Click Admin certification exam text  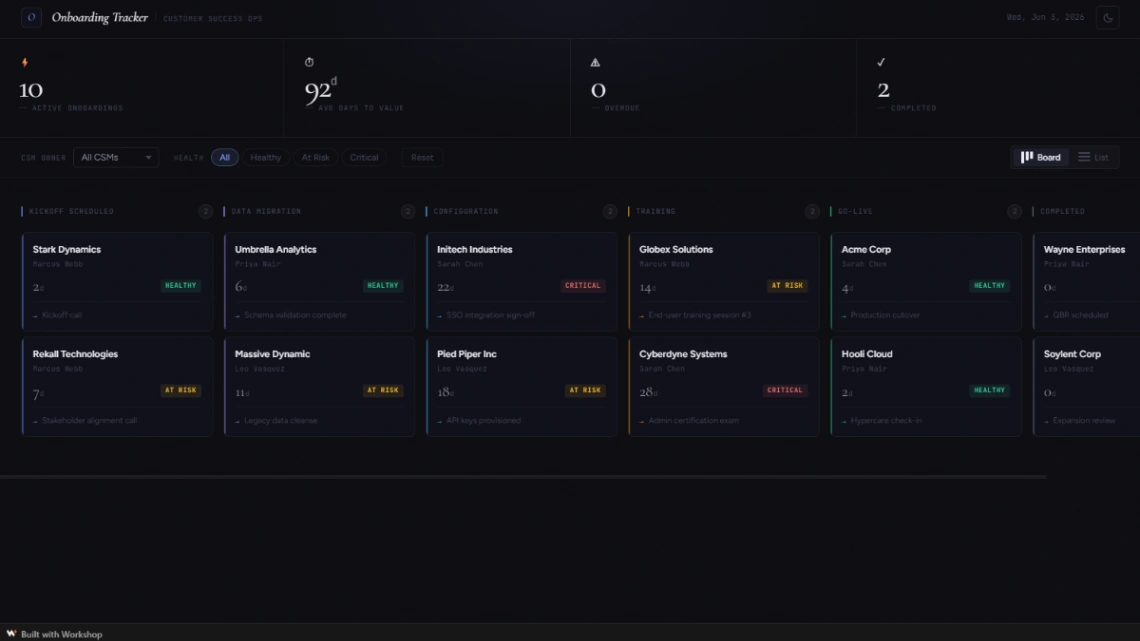point(694,421)
